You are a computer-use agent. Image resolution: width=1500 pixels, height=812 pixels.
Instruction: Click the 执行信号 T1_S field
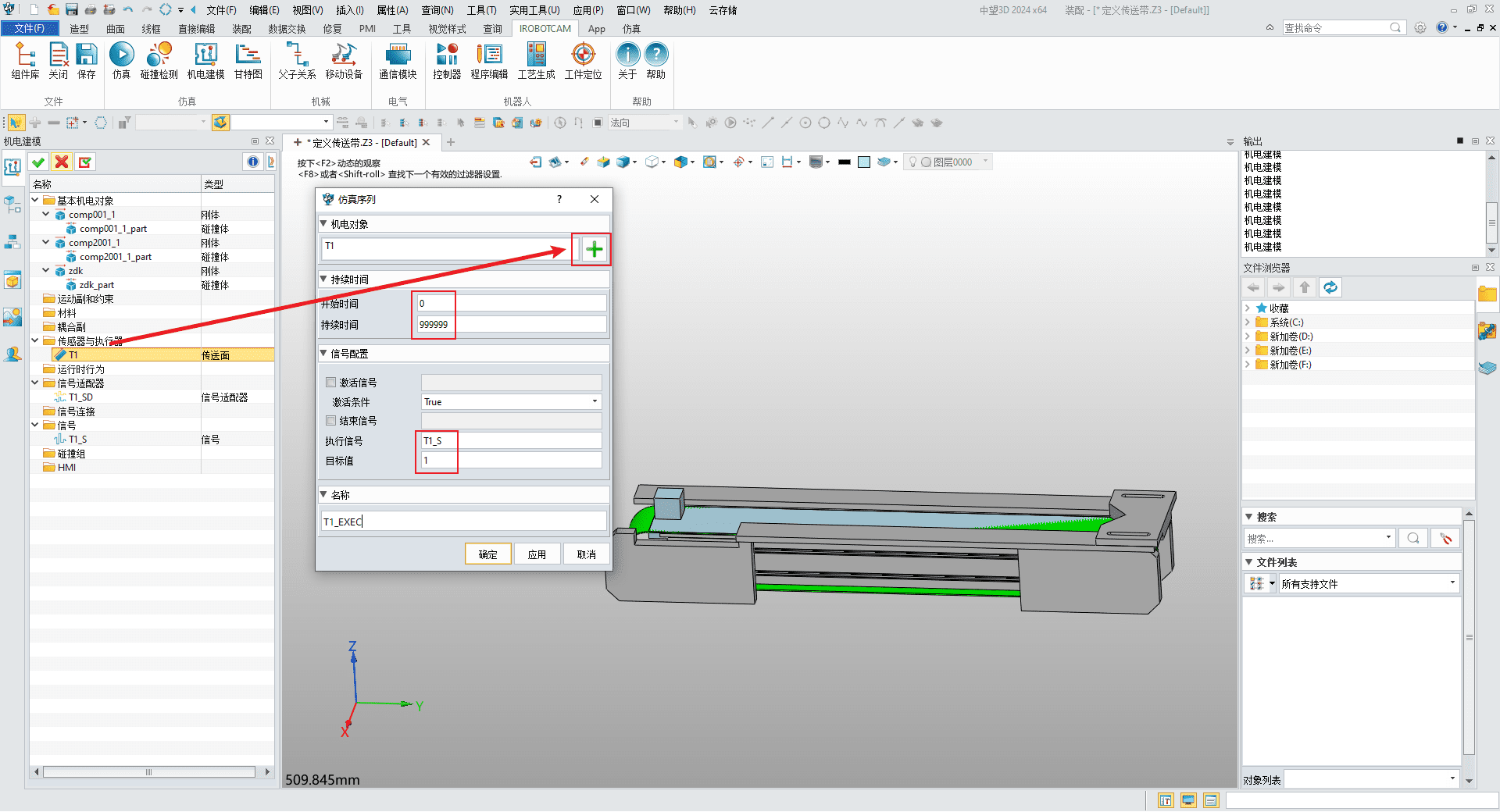(512, 440)
